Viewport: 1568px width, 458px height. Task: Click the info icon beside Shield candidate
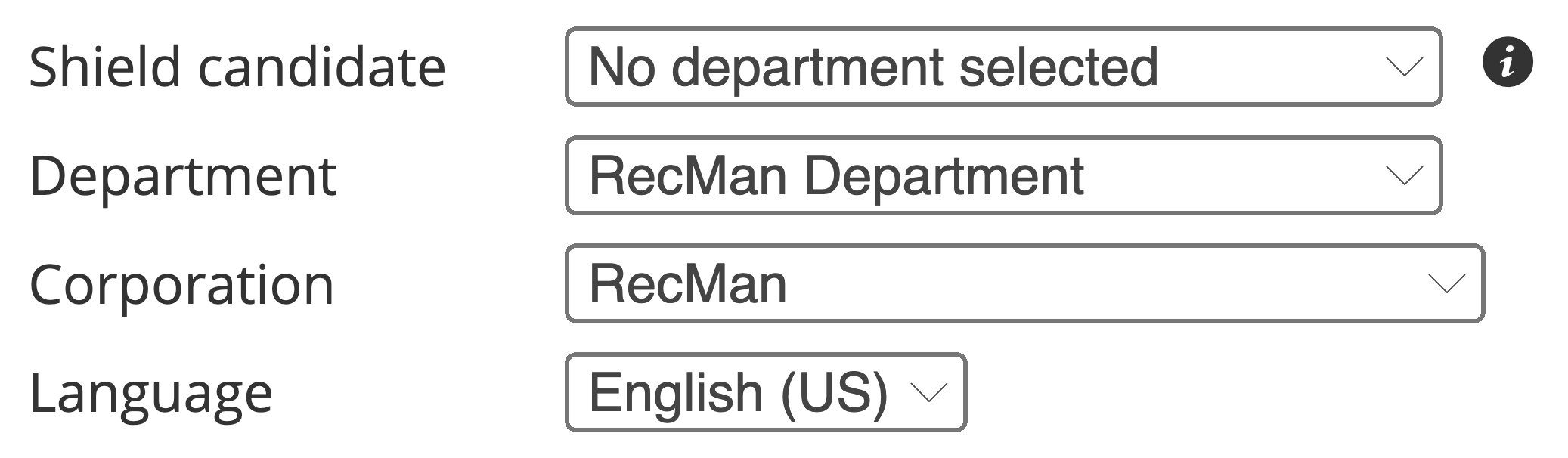tap(1507, 62)
